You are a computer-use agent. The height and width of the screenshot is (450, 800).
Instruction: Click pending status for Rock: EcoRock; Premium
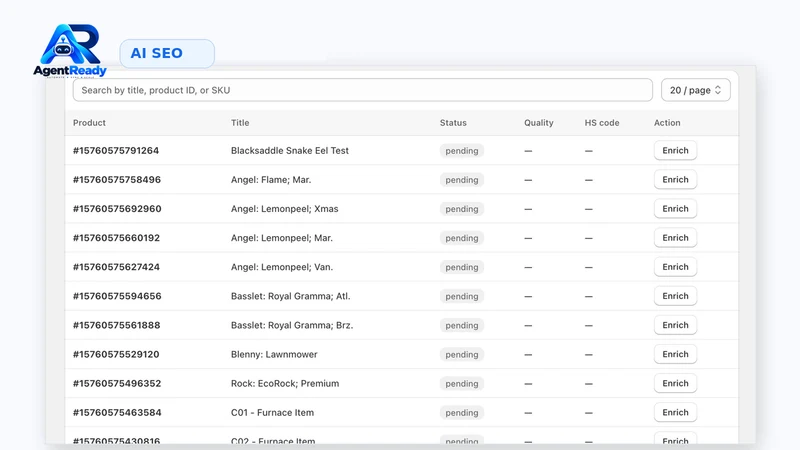coord(462,383)
